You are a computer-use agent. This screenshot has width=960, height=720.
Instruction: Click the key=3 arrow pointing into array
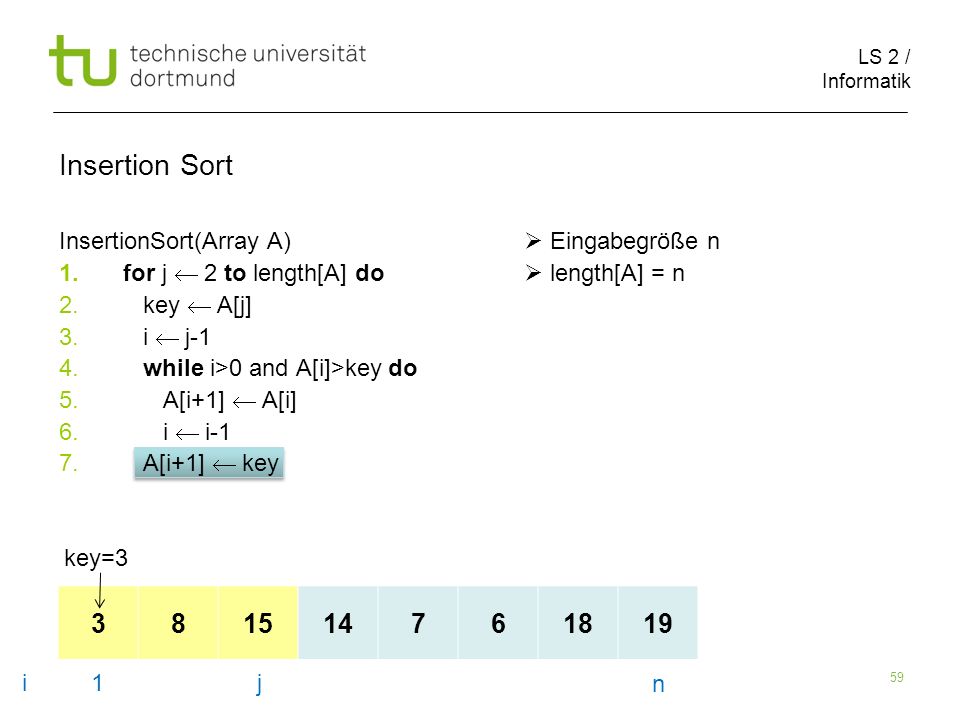pyautogui.click(x=100, y=590)
